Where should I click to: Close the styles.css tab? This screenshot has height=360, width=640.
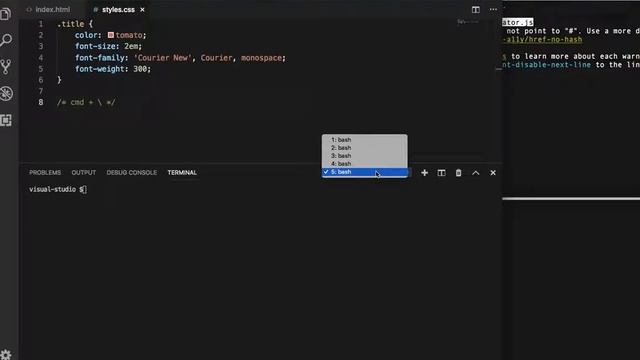[x=142, y=9]
